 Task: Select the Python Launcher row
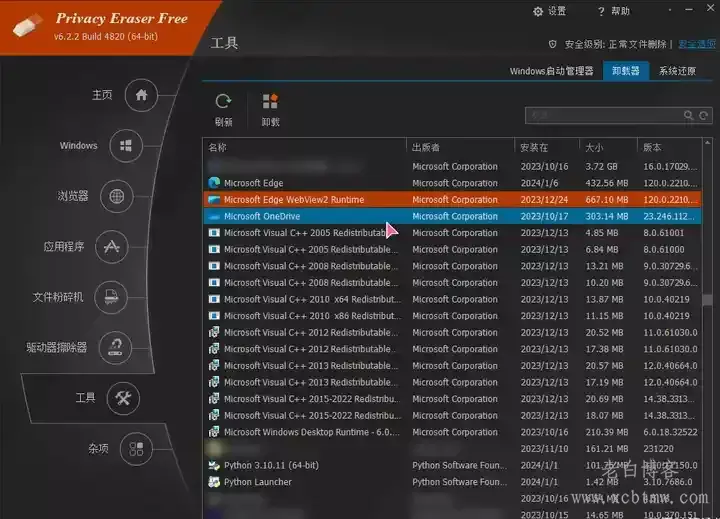(452, 482)
